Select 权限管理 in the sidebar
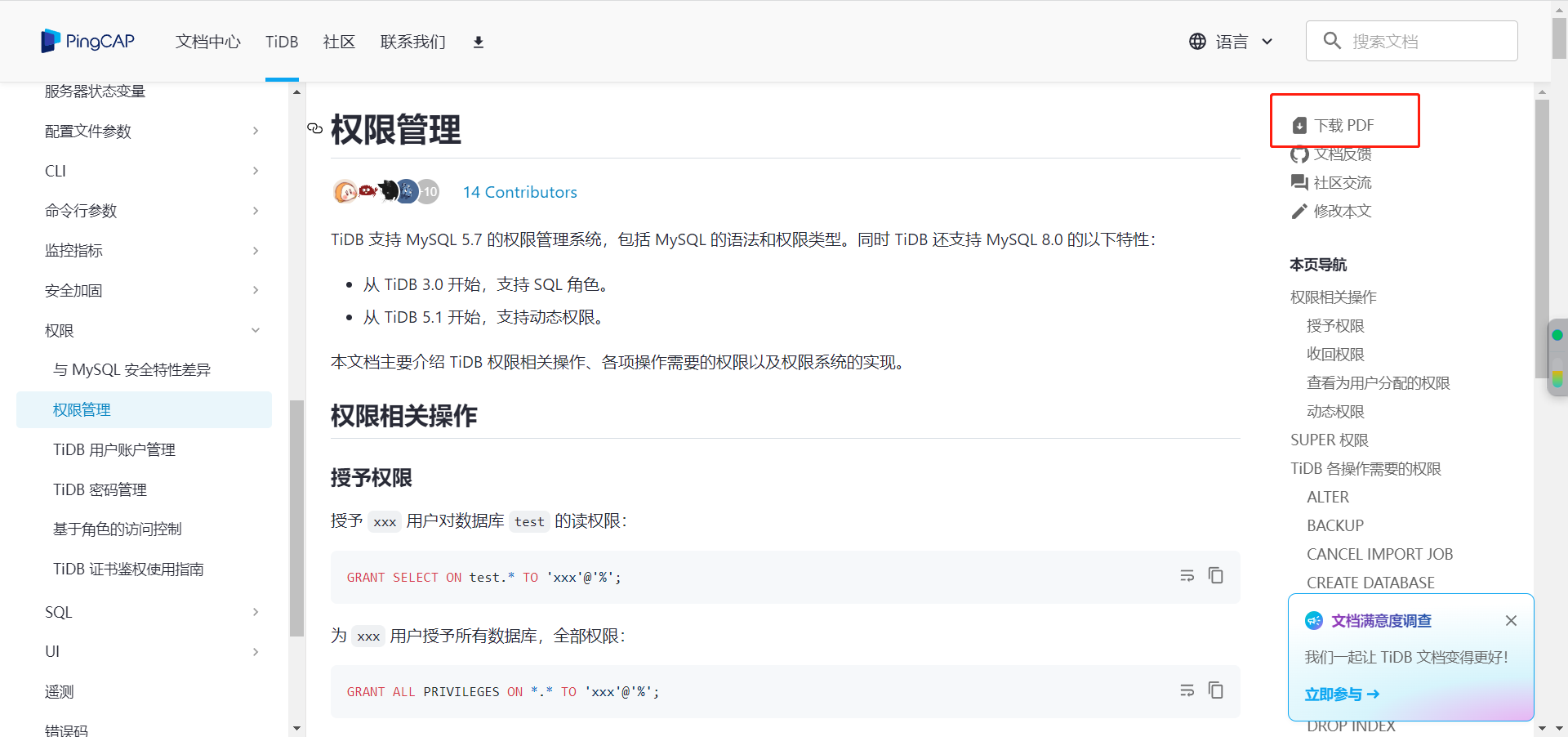 coord(144,409)
